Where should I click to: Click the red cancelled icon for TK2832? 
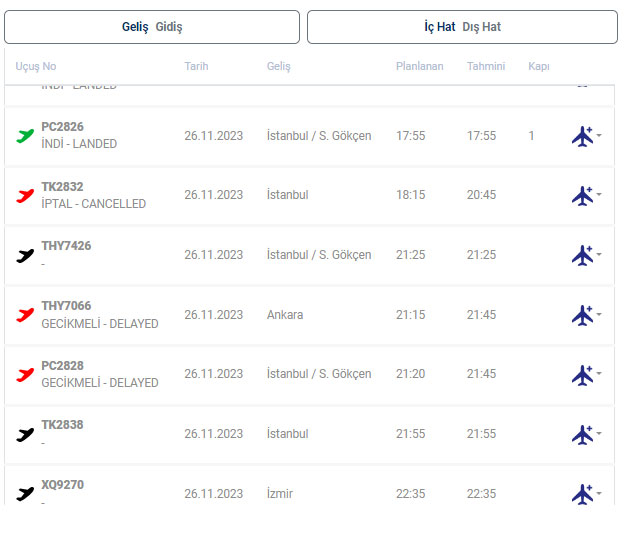(x=25, y=195)
